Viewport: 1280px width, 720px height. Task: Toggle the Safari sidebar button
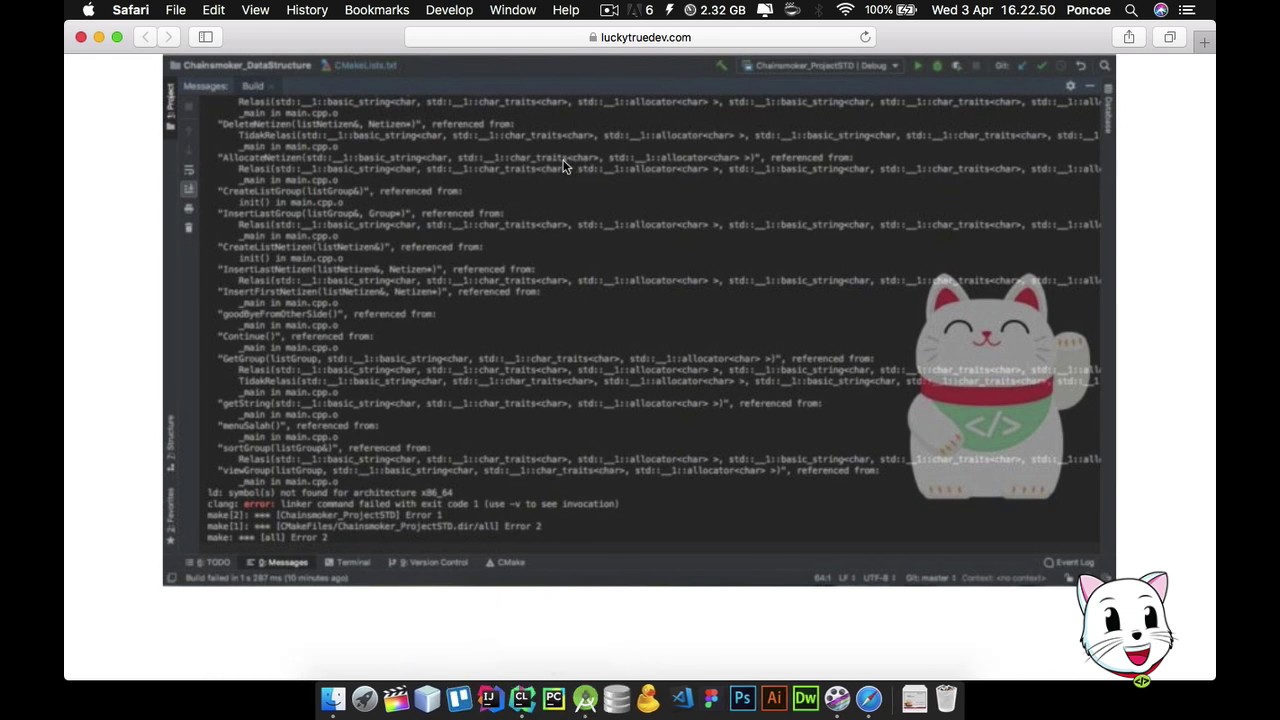pos(205,37)
